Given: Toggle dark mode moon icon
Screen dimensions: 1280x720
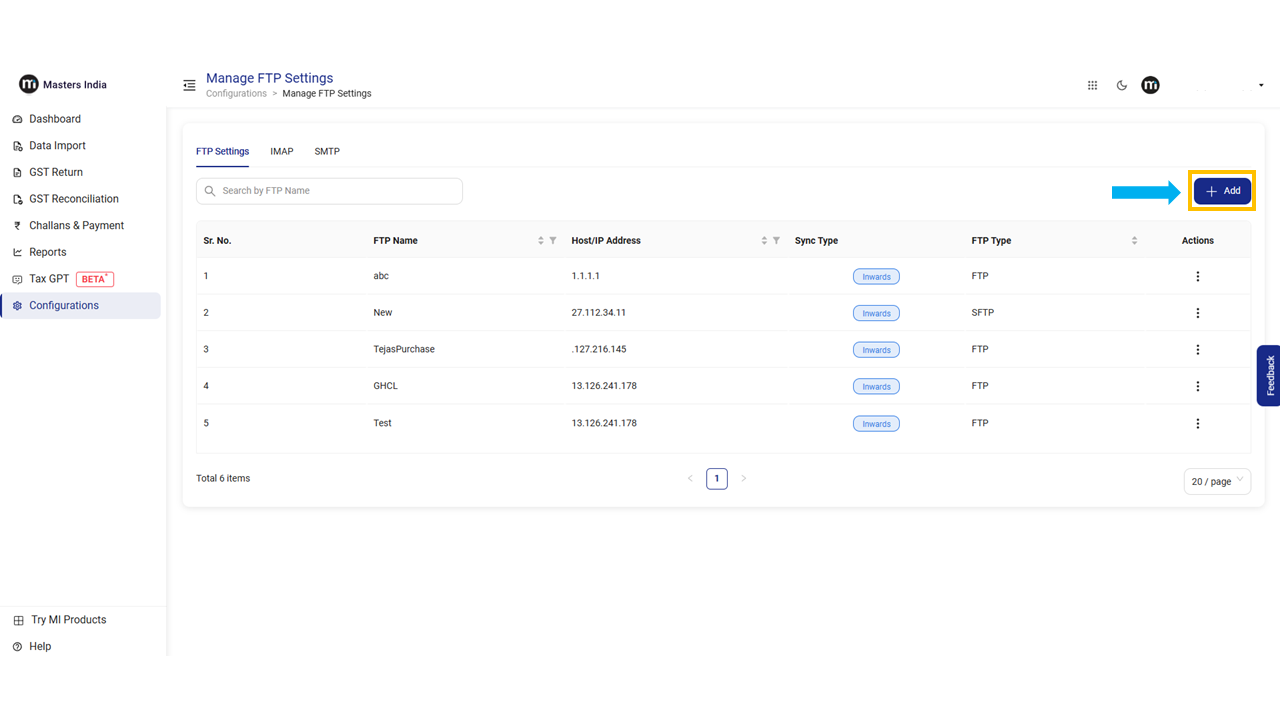Looking at the screenshot, I should 1122,86.
